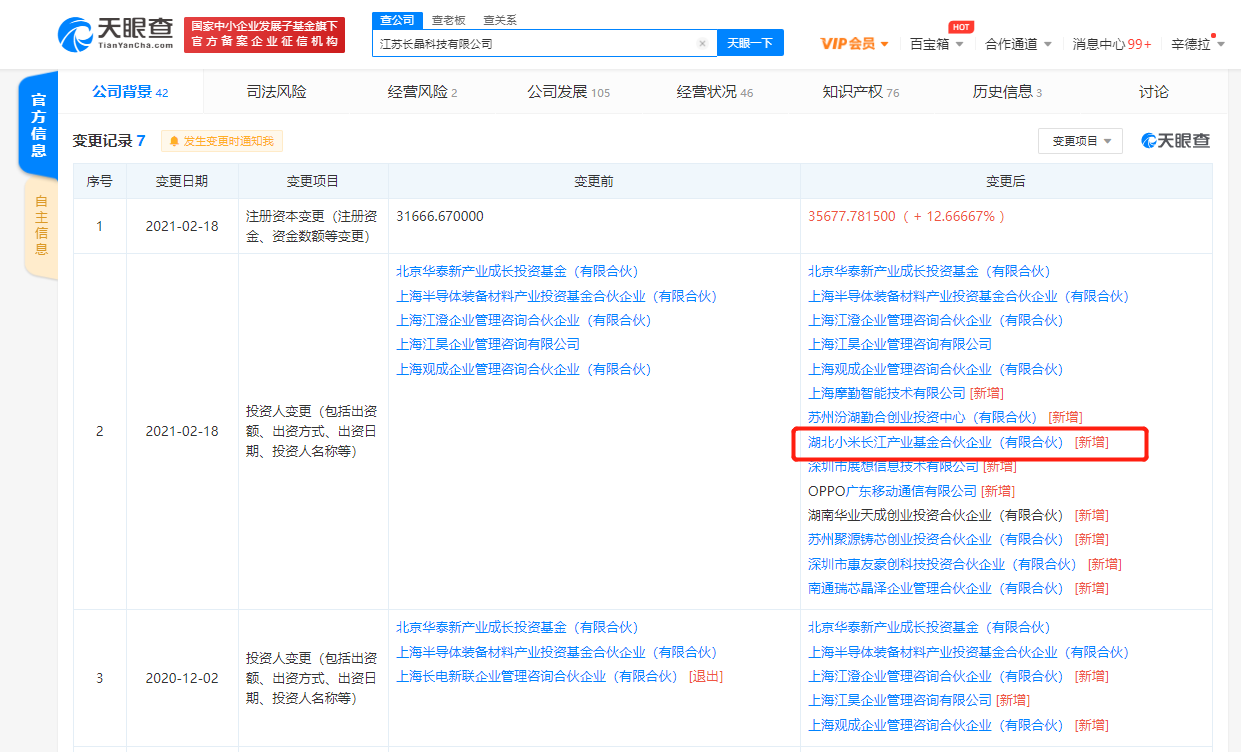Open 深圳市惠友豪创科技投资合伙企业 link
The image size is (1241, 752).
[x=943, y=564]
